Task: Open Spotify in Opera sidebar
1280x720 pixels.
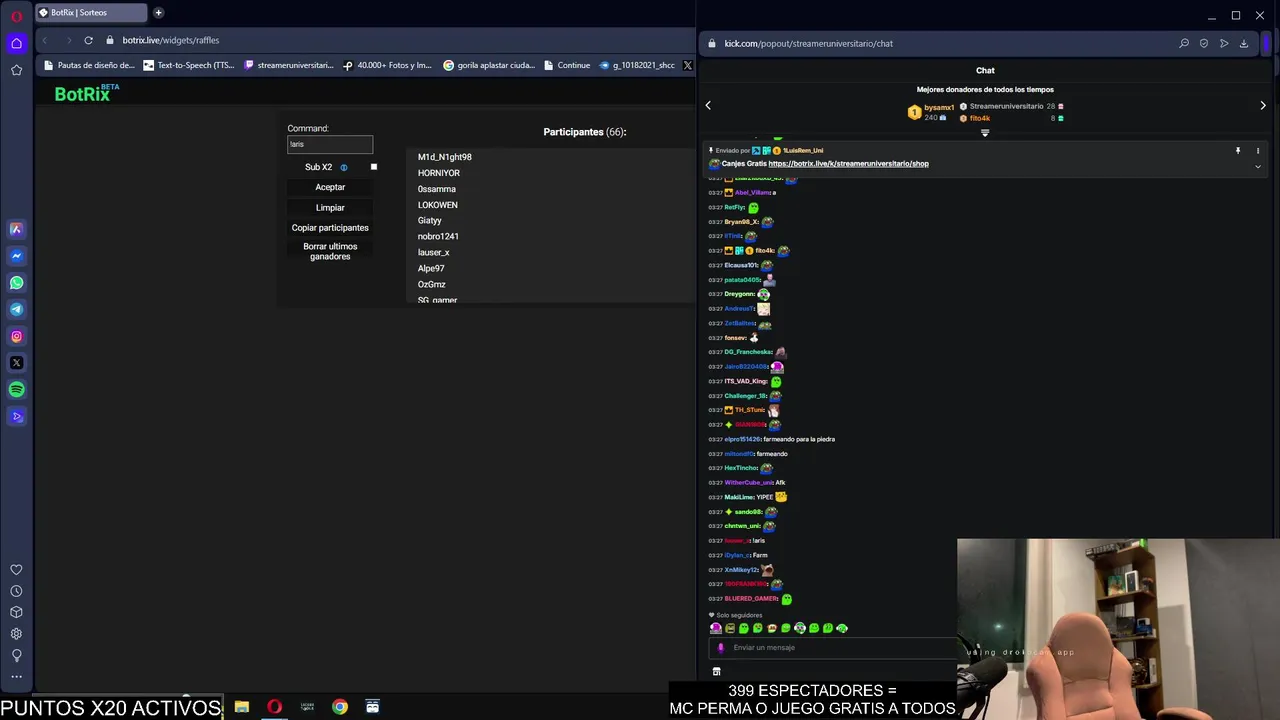Action: (x=16, y=390)
